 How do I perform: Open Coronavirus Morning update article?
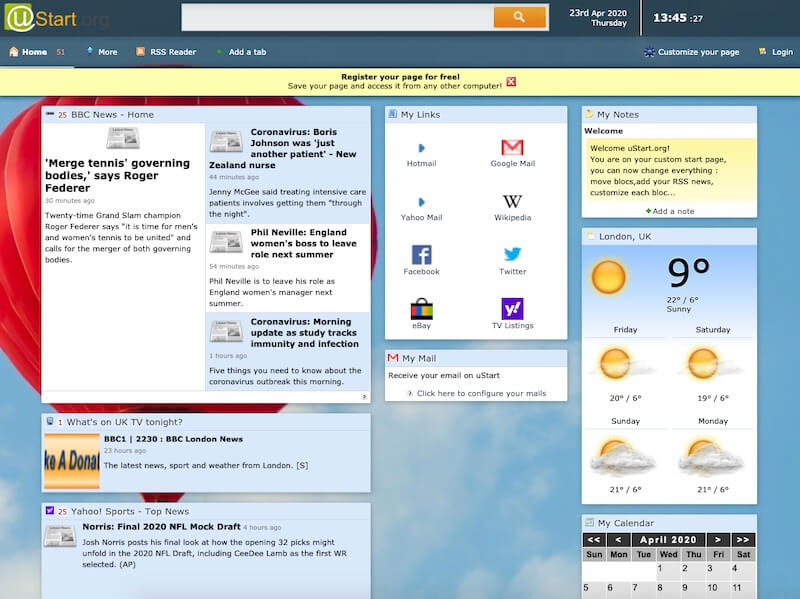(305, 333)
